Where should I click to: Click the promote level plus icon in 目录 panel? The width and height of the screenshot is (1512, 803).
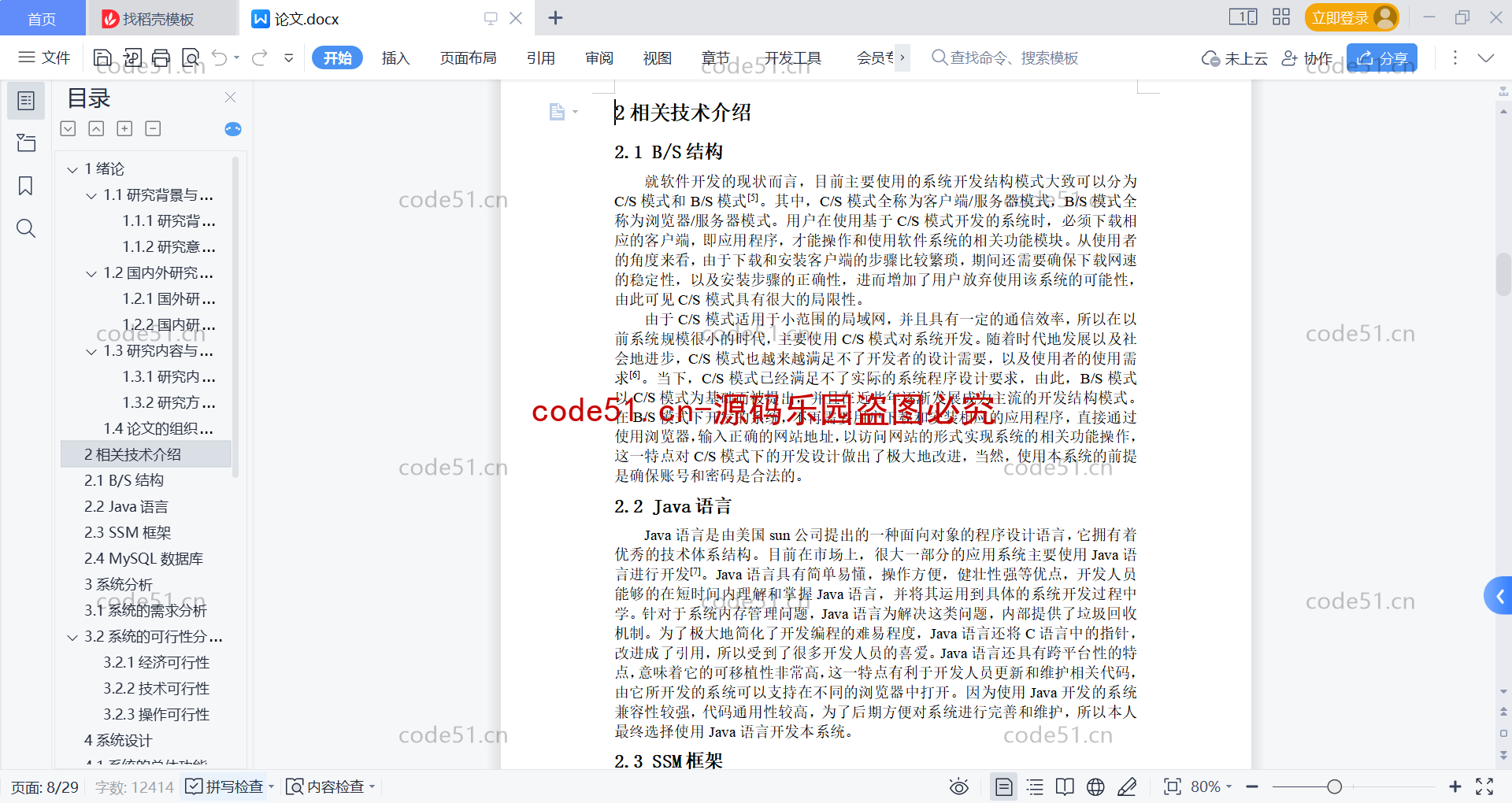click(x=124, y=128)
